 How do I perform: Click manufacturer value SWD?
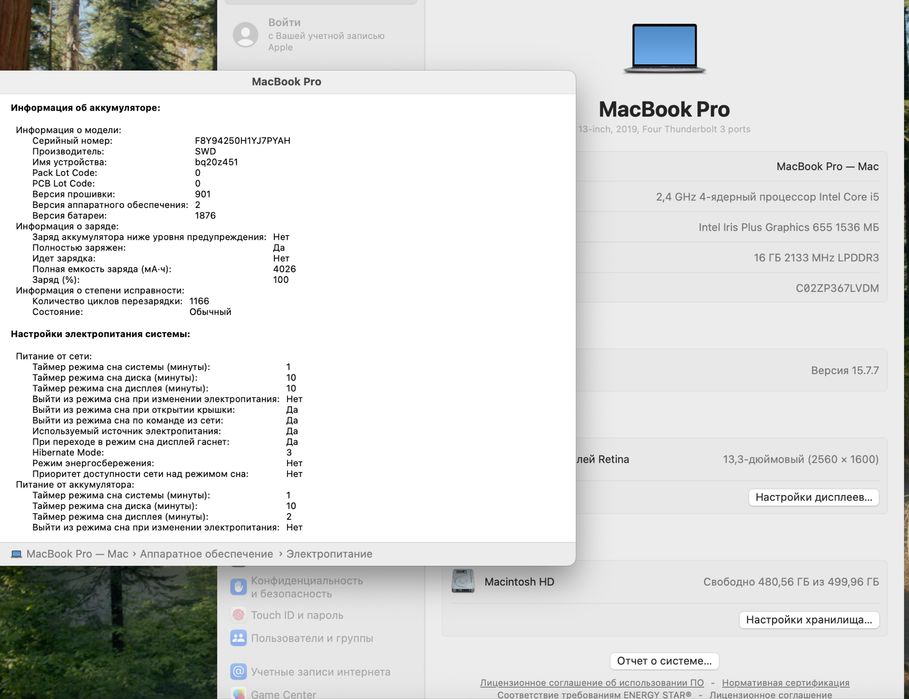point(205,151)
